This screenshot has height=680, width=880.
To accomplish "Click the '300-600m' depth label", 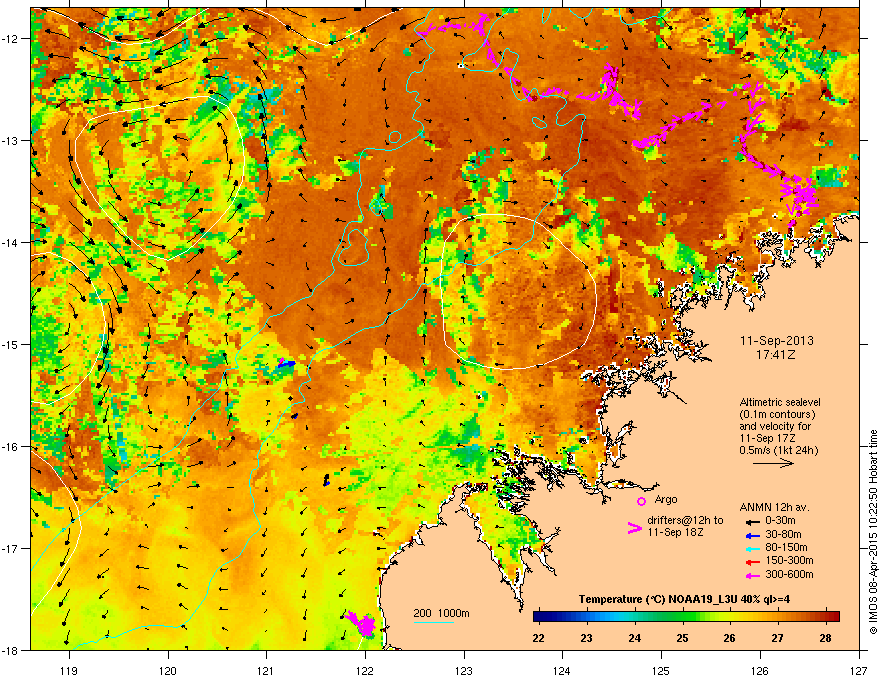I will coord(789,574).
